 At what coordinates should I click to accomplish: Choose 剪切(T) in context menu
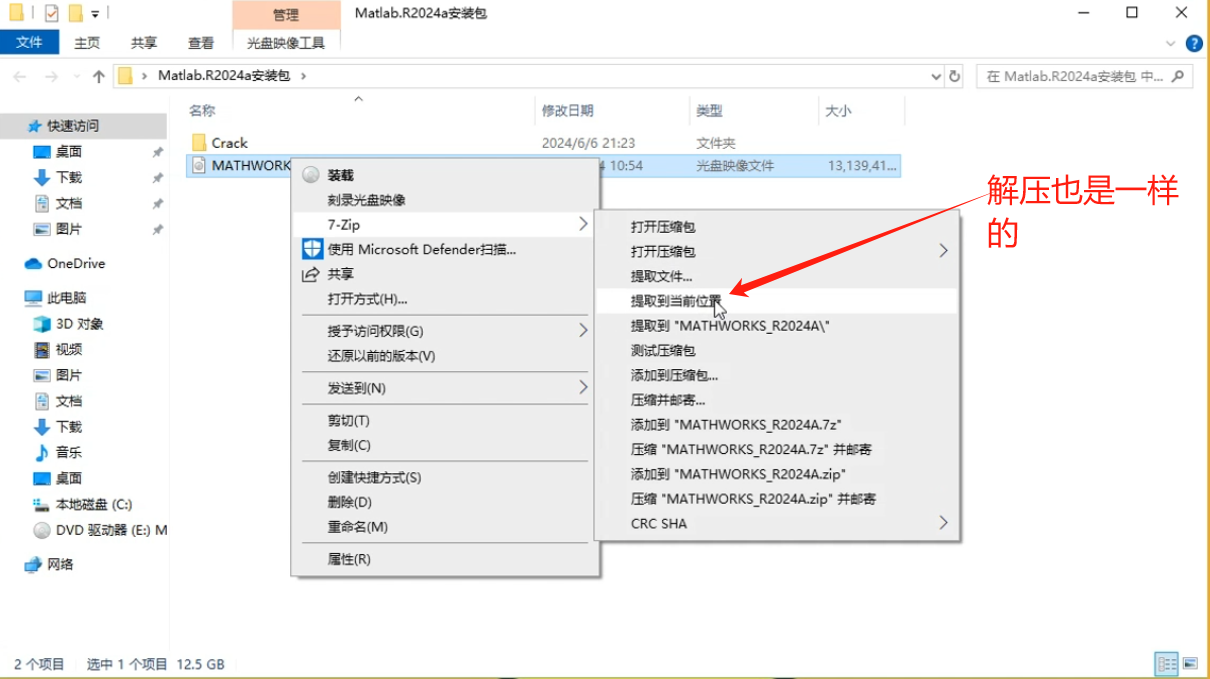[x=445, y=420]
